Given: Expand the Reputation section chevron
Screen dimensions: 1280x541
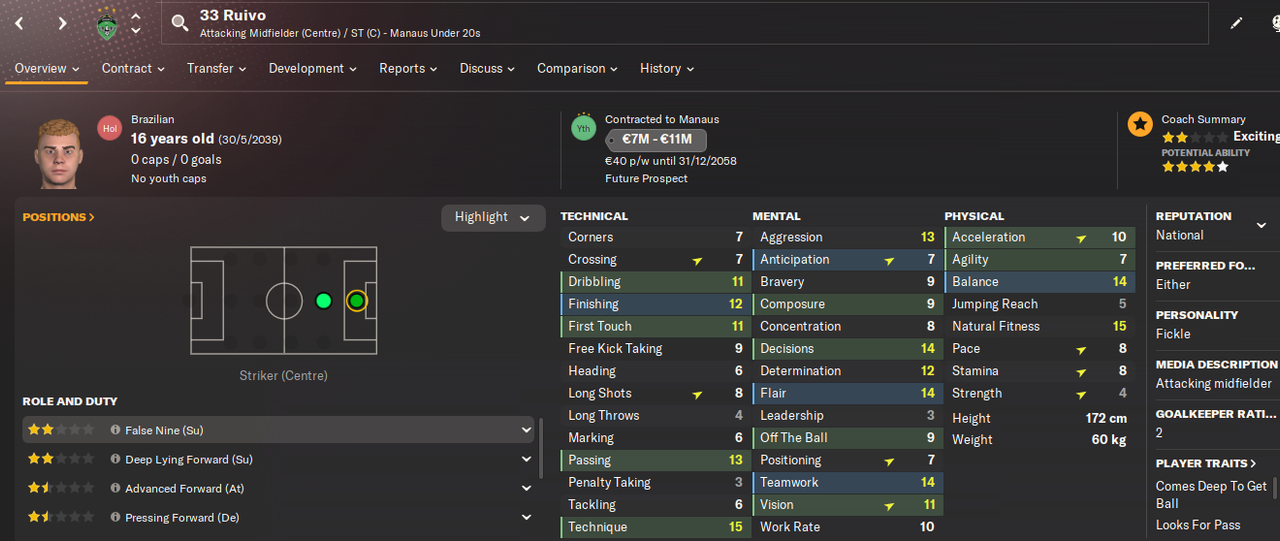Looking at the screenshot, I should click(x=1261, y=226).
